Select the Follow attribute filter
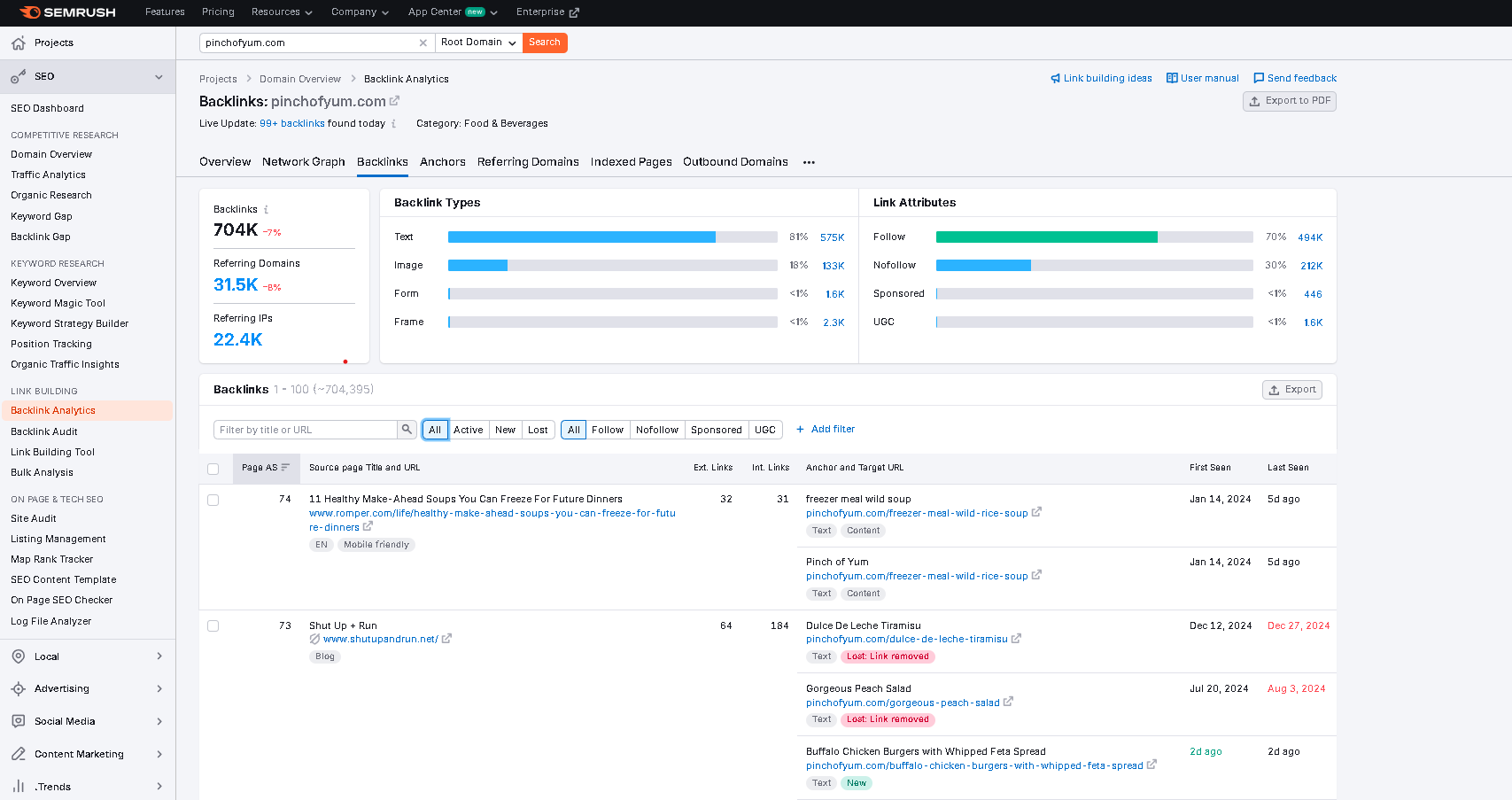Screen dimensions: 1512x800 click(x=608, y=430)
